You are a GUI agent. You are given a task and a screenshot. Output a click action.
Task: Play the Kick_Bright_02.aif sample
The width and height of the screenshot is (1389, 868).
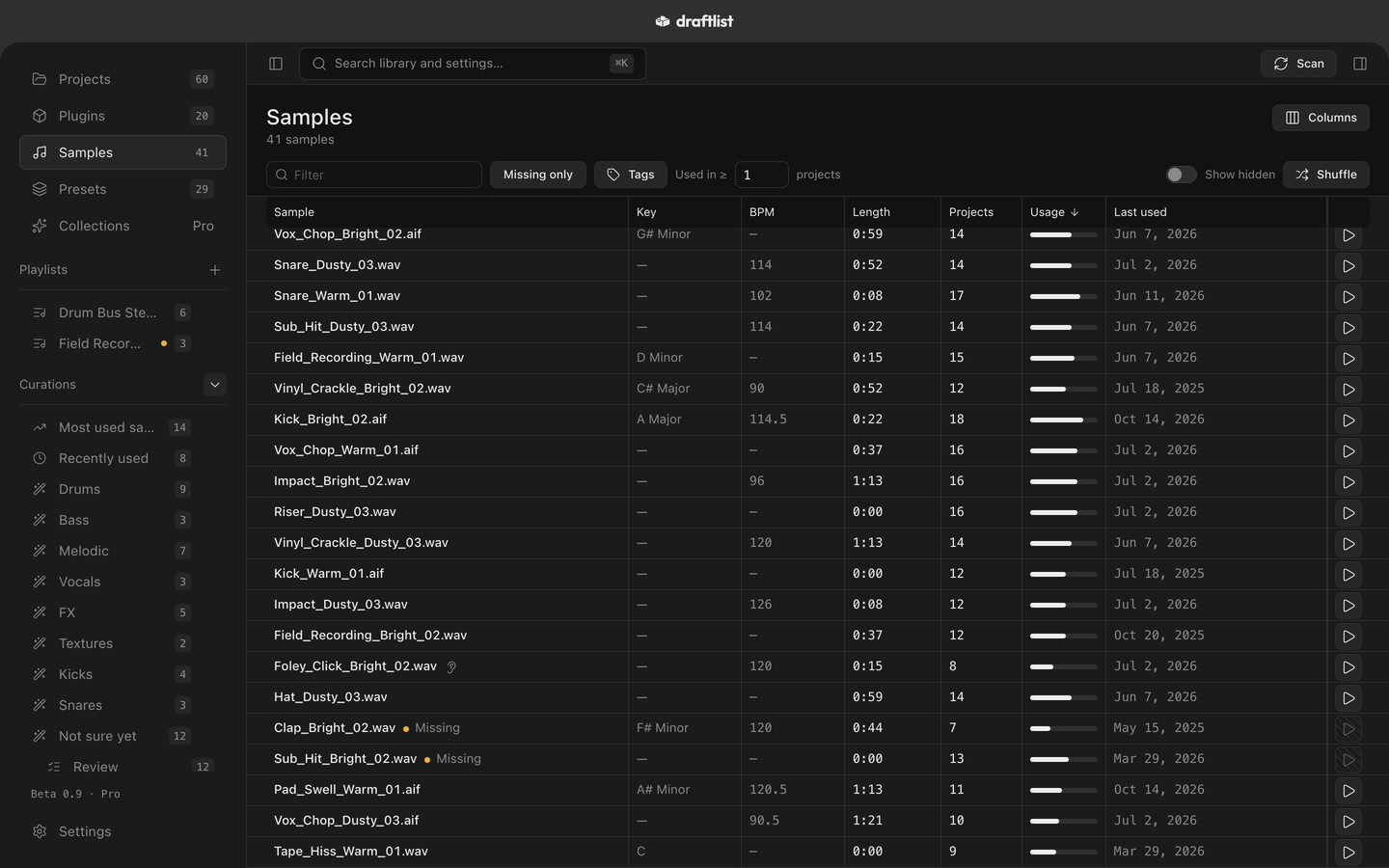(1348, 420)
